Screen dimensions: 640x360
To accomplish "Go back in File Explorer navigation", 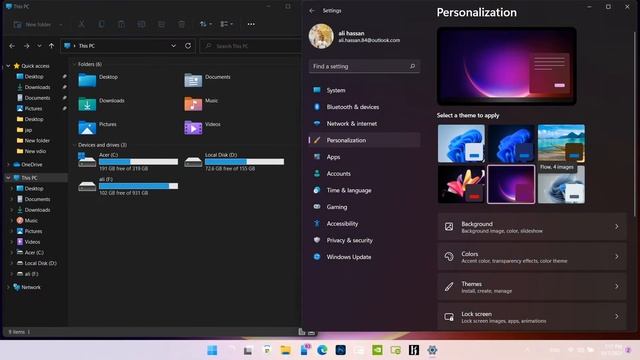I will coord(12,46).
